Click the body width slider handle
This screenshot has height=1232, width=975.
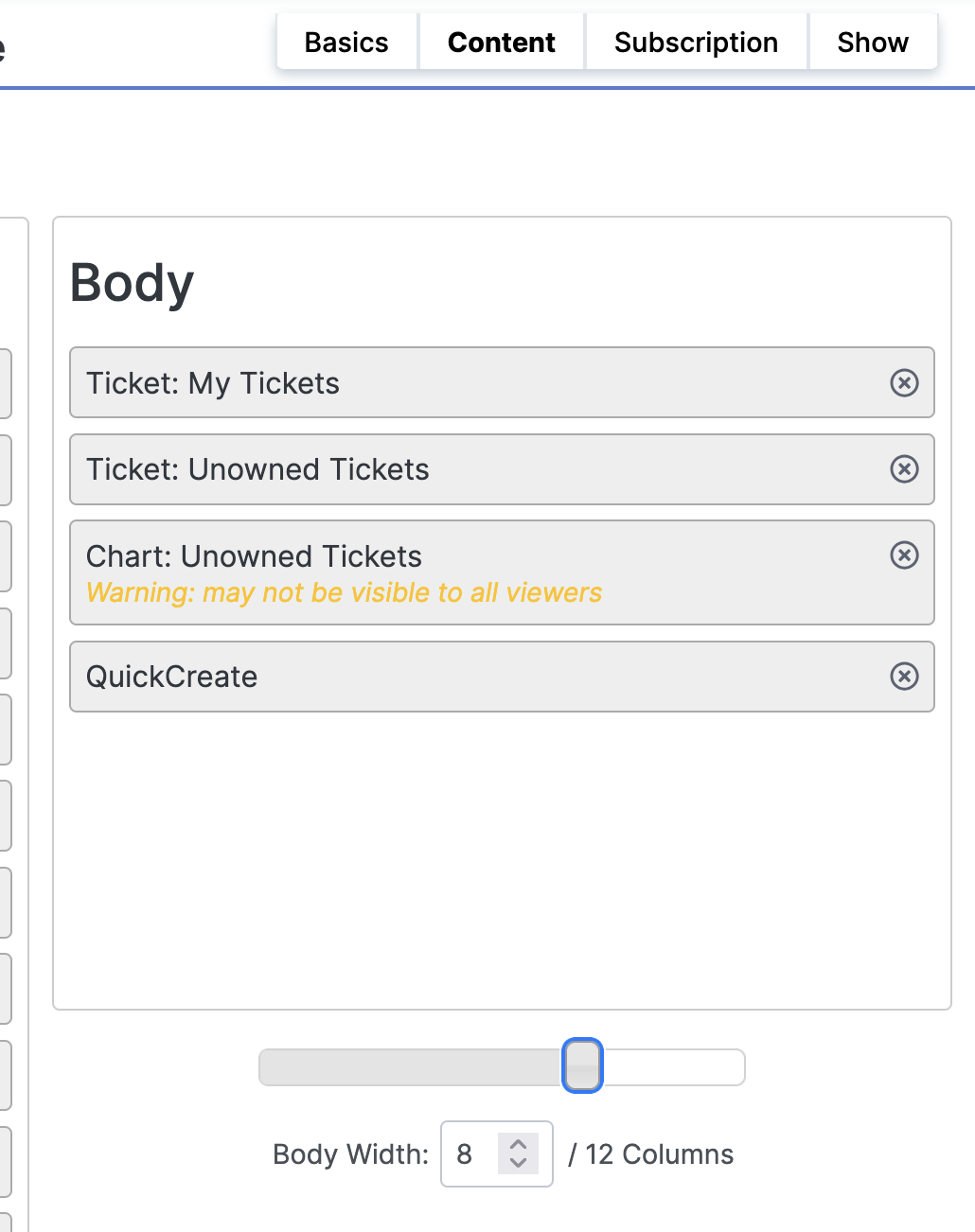pyautogui.click(x=582, y=1065)
